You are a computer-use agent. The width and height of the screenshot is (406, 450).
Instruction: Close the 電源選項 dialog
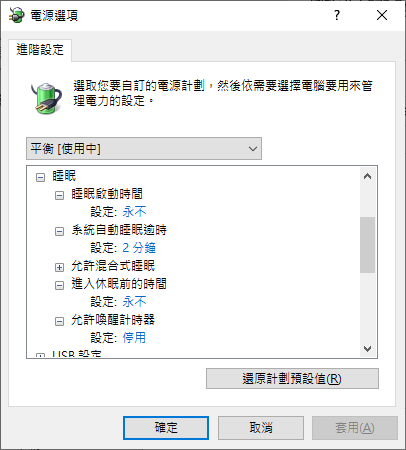click(382, 15)
